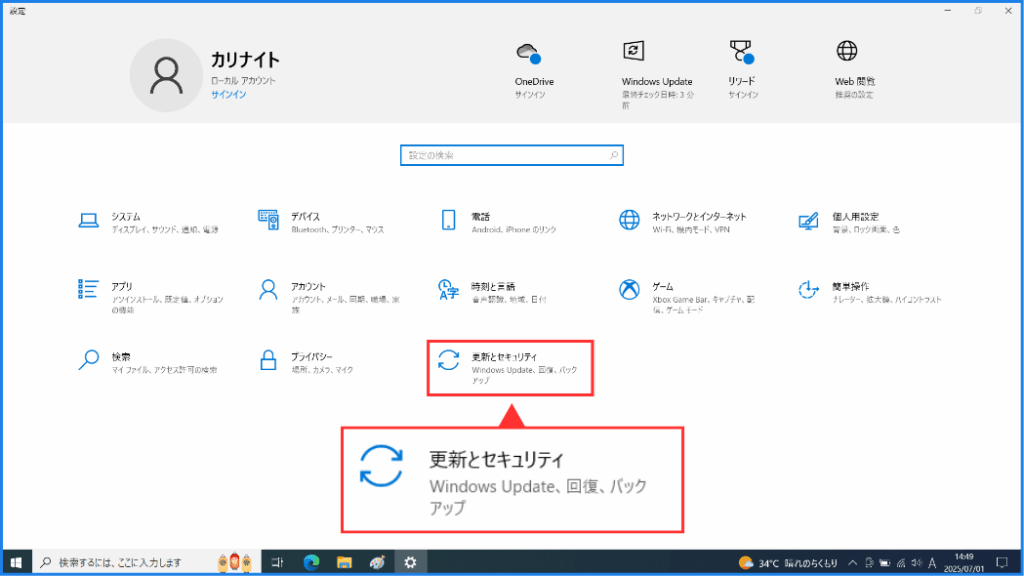The width and height of the screenshot is (1024, 576).
Task: Click the Web 閲覧 shortcut in header
Action: tap(854, 70)
